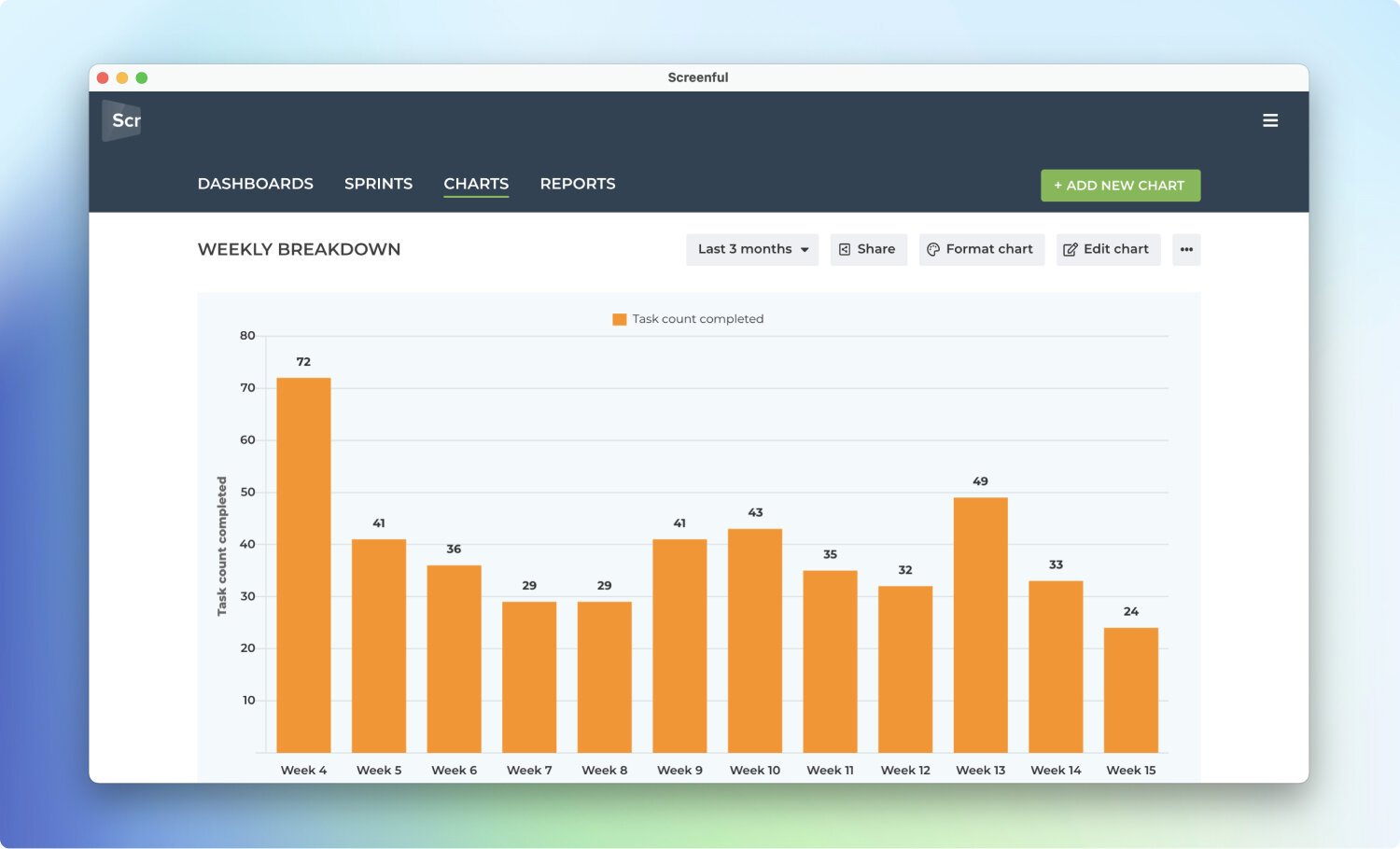Click the 80 y-axis tick label
The height and width of the screenshot is (849, 1400).
tap(247, 336)
